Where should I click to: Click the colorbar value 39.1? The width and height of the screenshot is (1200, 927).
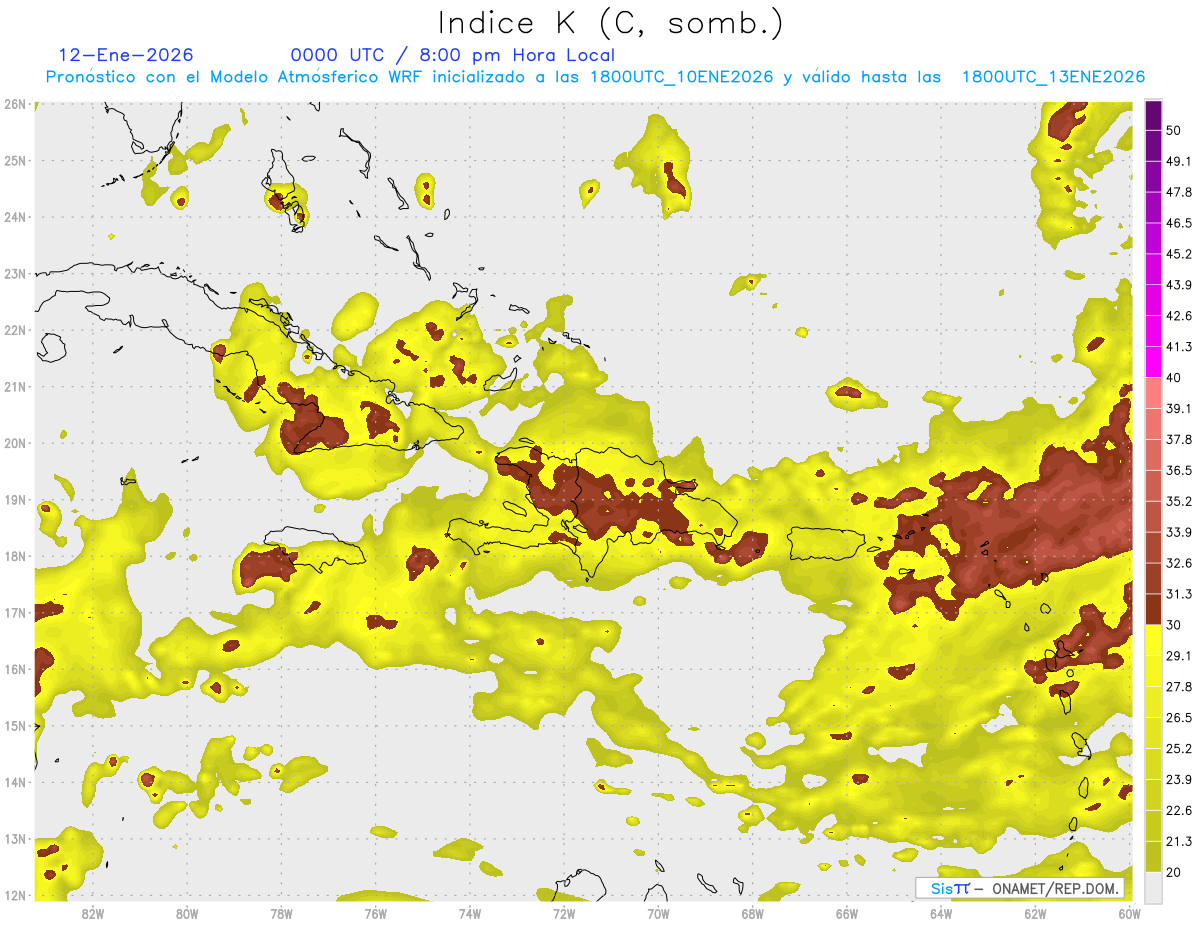tap(1179, 408)
